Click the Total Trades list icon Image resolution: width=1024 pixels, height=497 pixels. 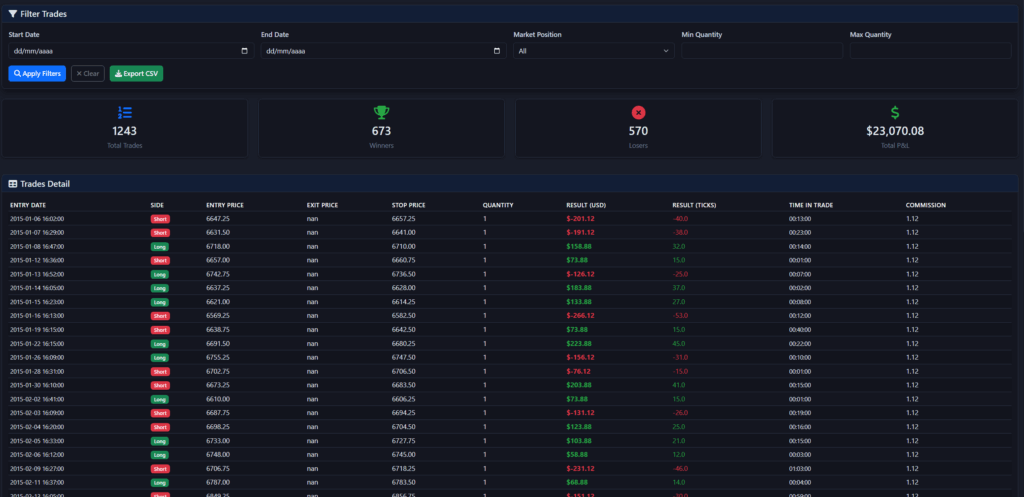click(x=125, y=113)
